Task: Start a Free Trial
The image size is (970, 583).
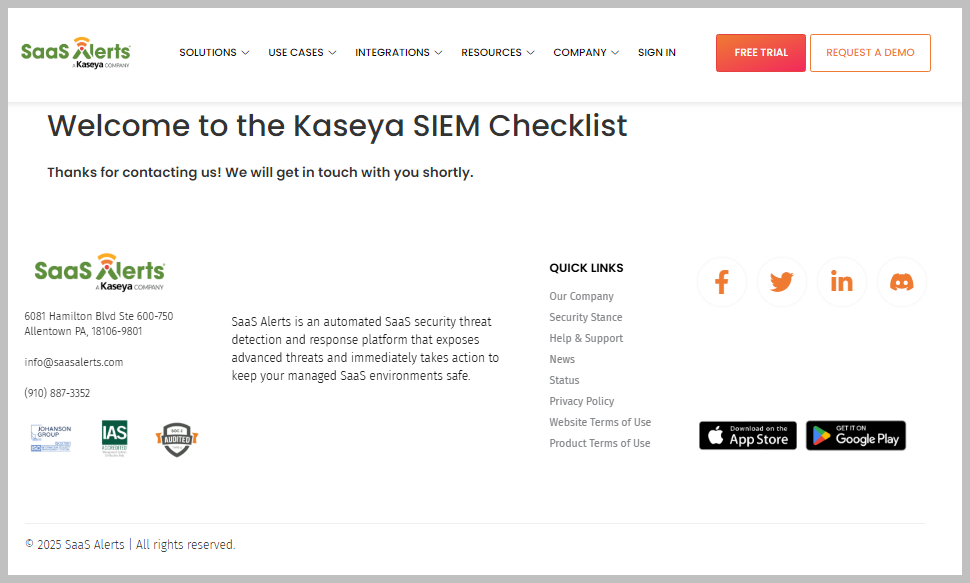Action: [x=761, y=53]
